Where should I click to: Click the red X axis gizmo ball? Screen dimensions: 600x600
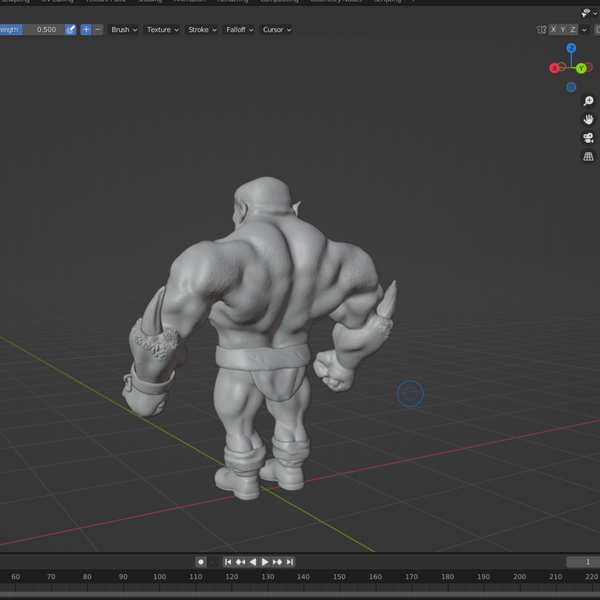pos(554,68)
